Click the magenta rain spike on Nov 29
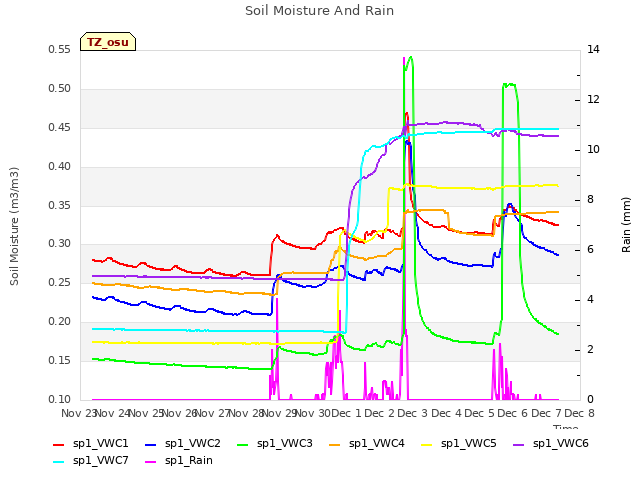Screen dimensions: 640x480 [x=277, y=300]
